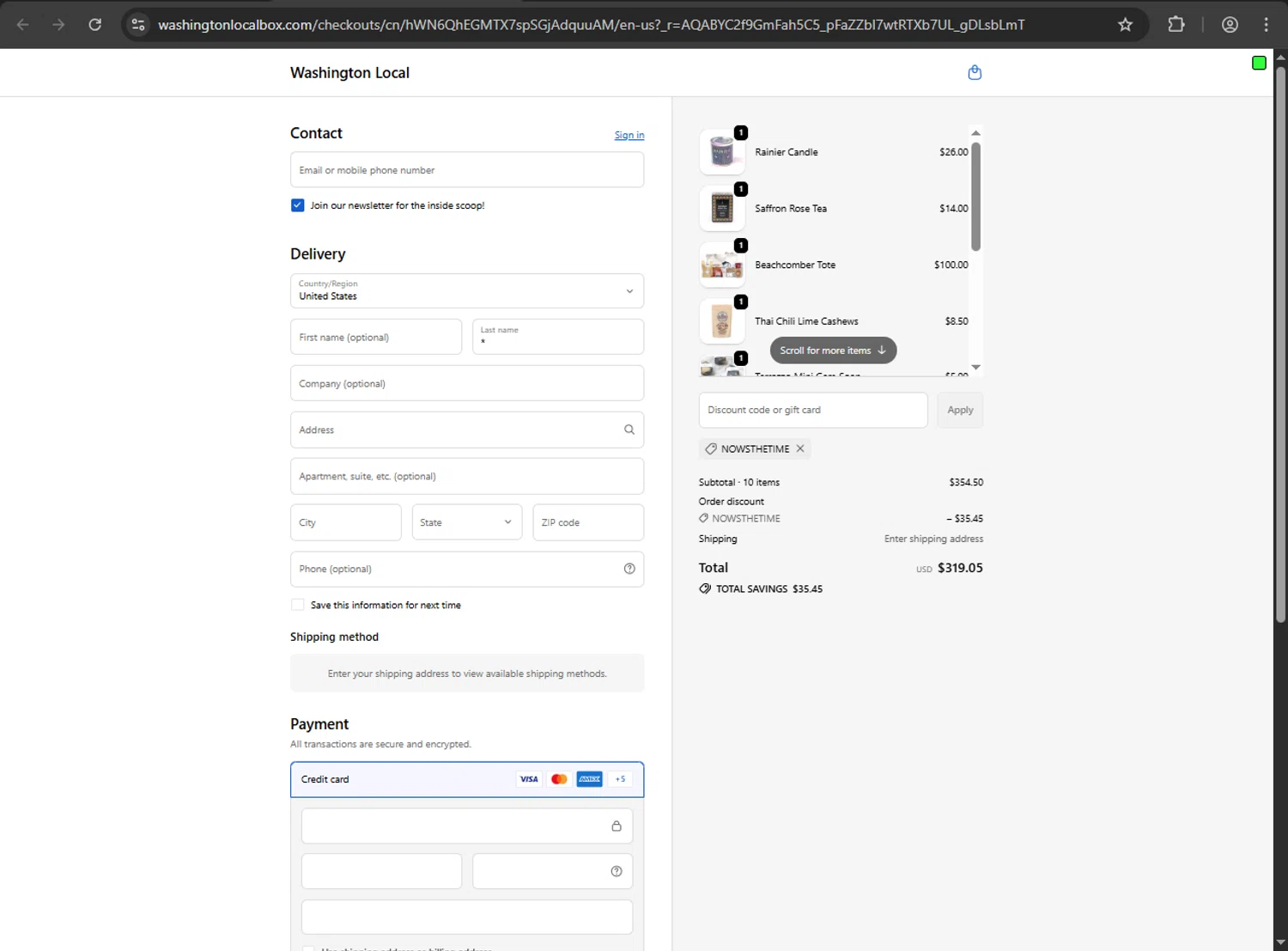The height and width of the screenshot is (951, 1288).
Task: Uncheck the newsletter signup checkbox
Action: pos(297,205)
